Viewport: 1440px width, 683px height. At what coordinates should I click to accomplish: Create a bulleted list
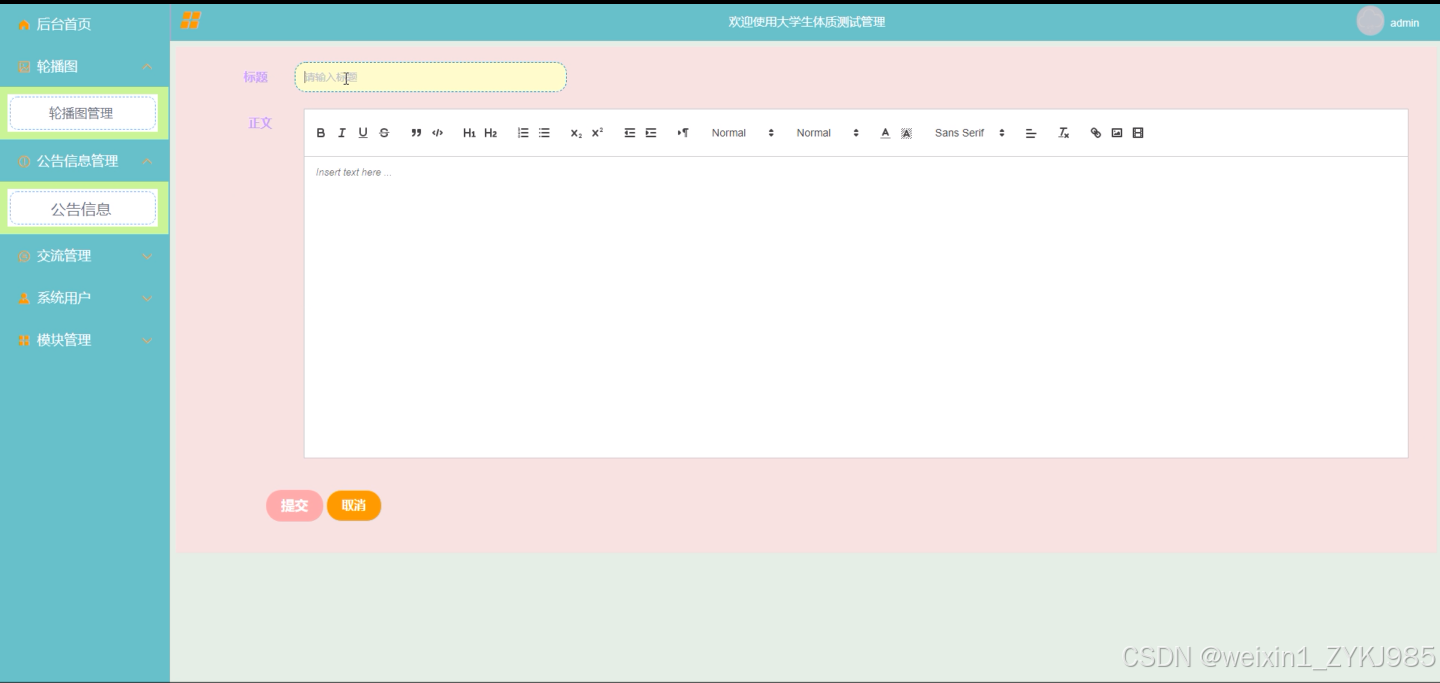544,133
